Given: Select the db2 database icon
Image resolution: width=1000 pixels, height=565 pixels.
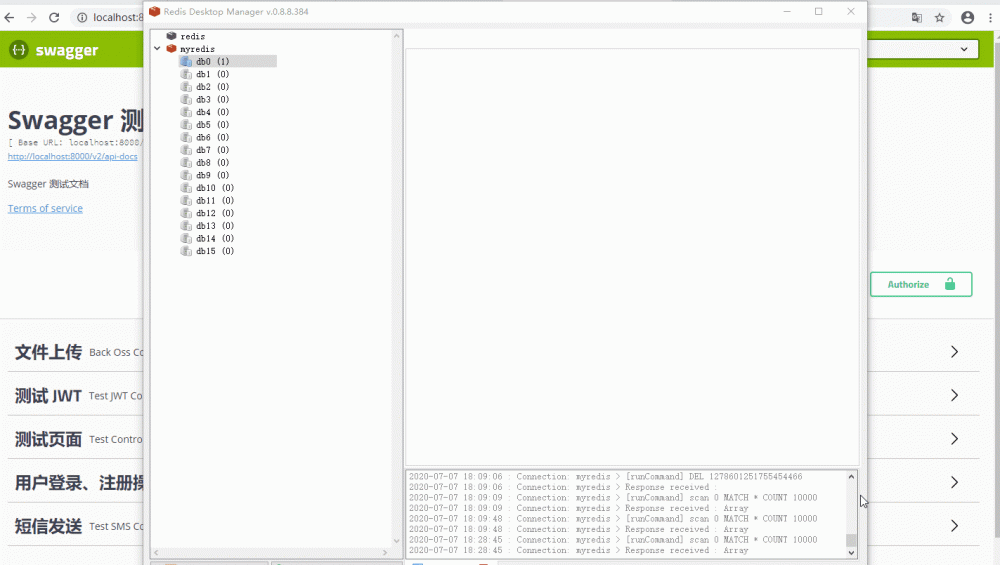Looking at the screenshot, I should click(x=186, y=87).
